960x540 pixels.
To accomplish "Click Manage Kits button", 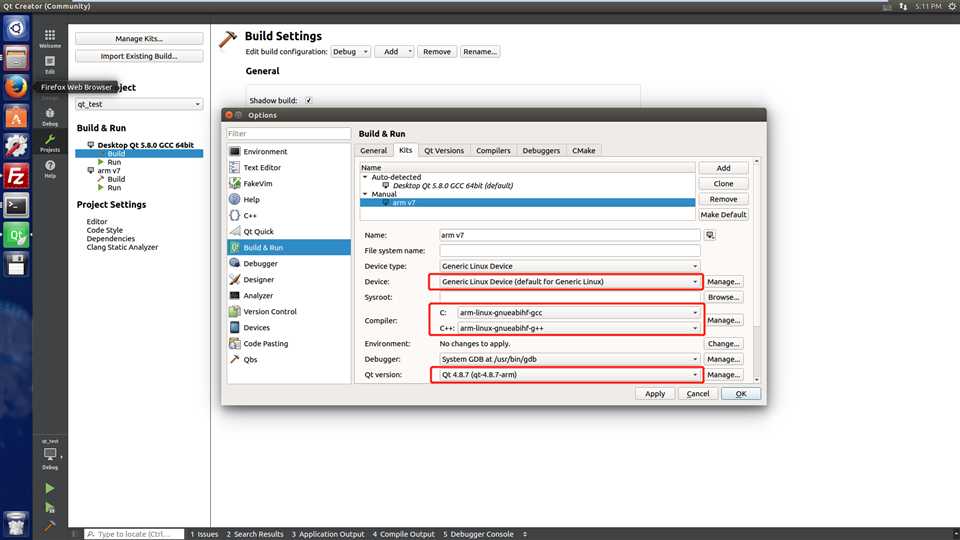I will 139,39.
